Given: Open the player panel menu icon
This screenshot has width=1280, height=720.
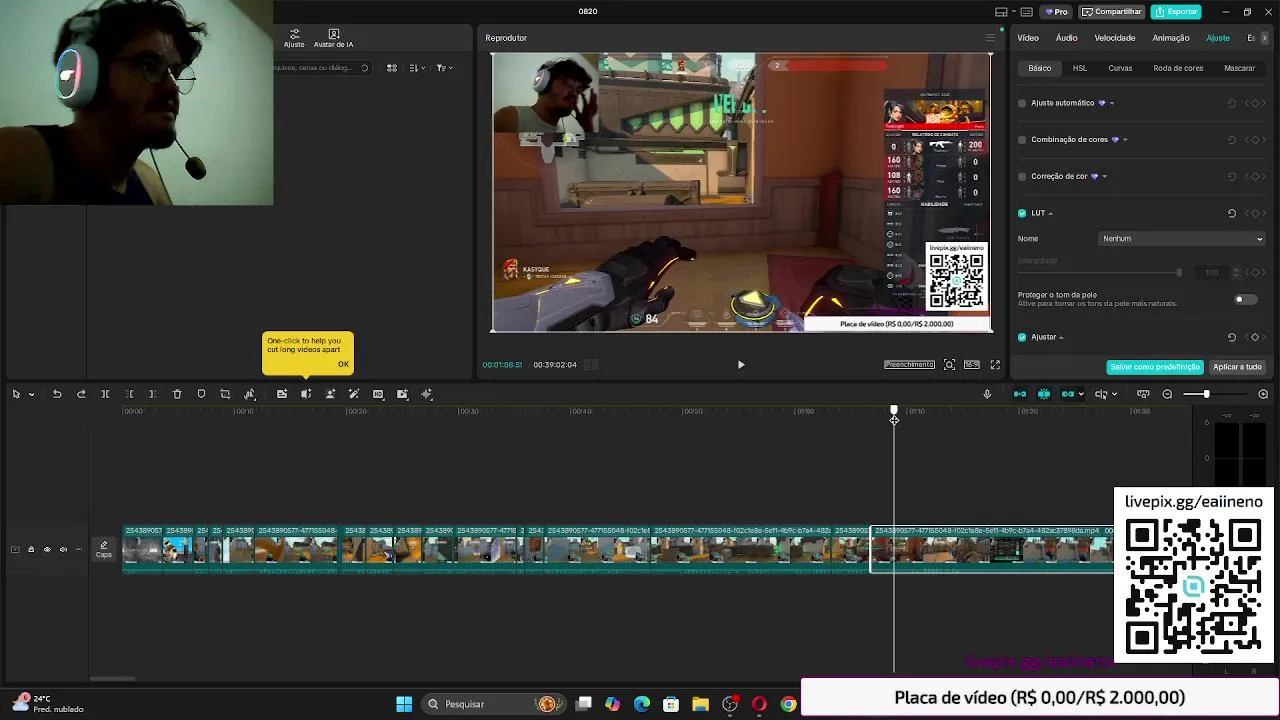Looking at the screenshot, I should 990,38.
